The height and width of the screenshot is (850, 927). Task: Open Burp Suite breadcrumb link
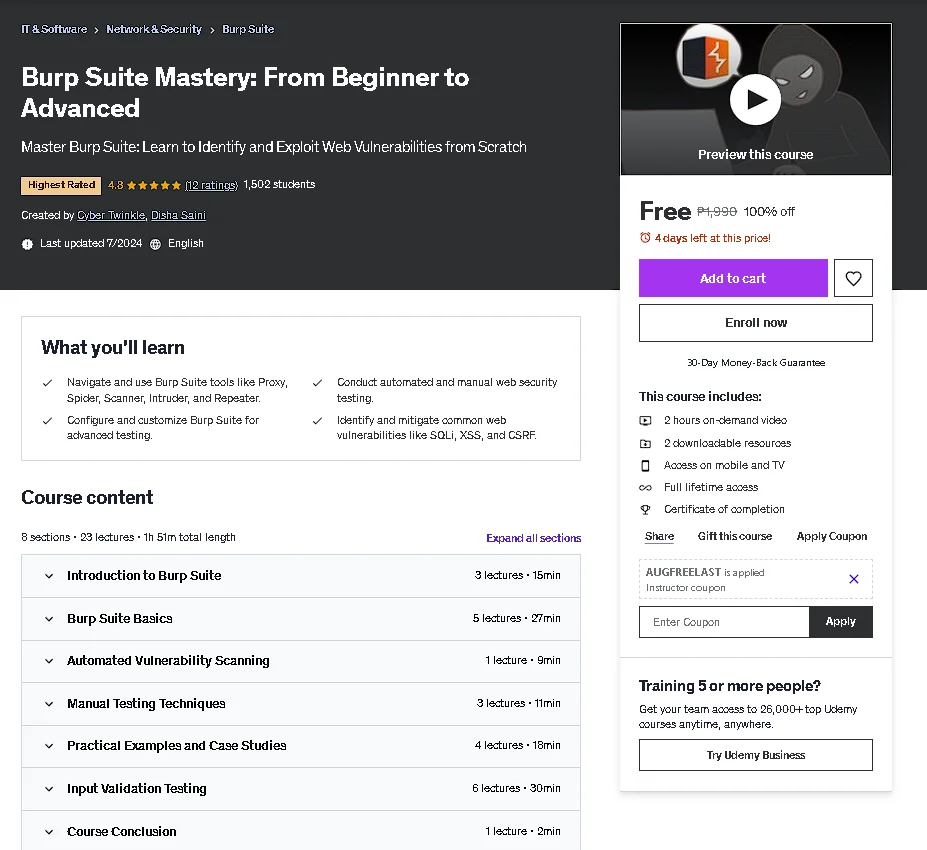pos(248,29)
